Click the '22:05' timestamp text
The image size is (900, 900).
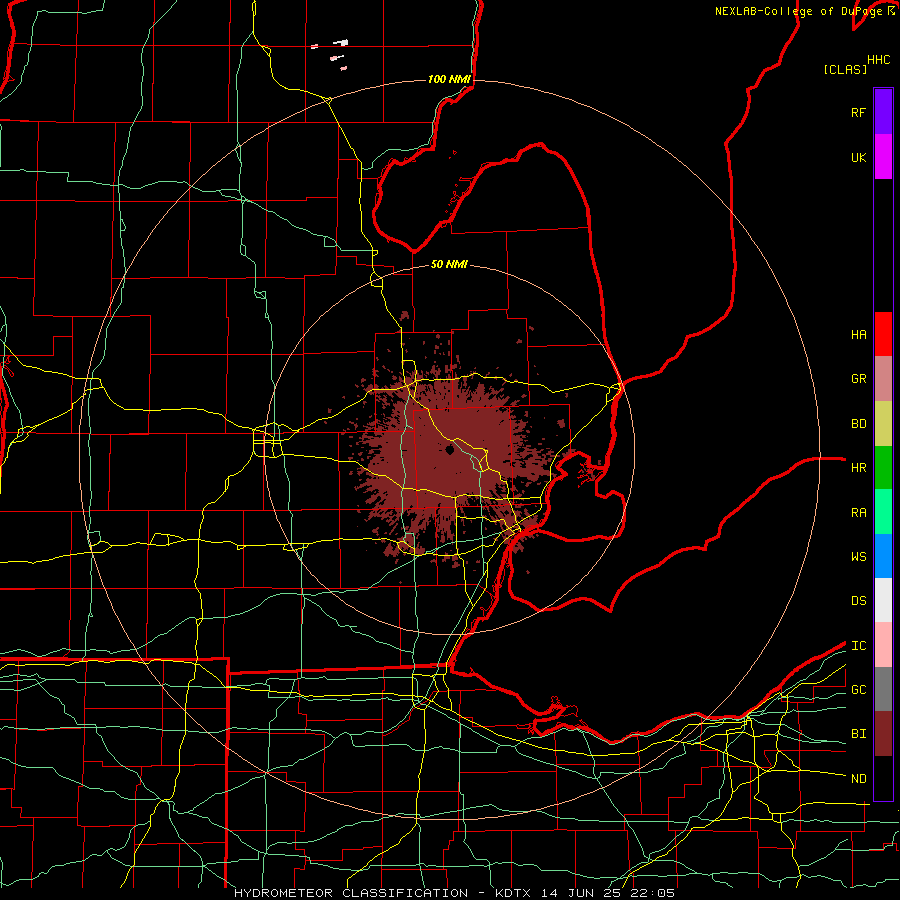coord(655,893)
